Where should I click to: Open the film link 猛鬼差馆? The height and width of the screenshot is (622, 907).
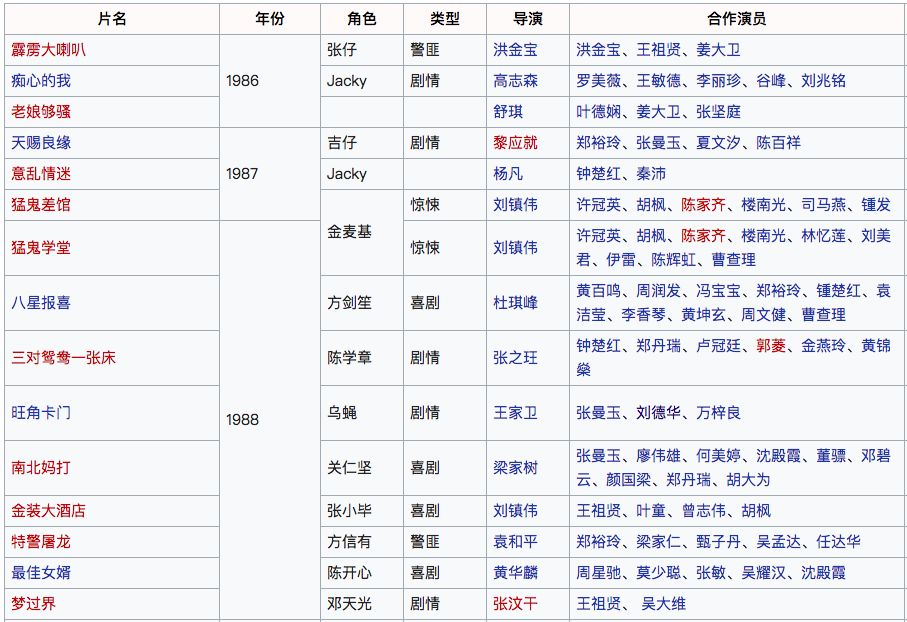(40, 205)
